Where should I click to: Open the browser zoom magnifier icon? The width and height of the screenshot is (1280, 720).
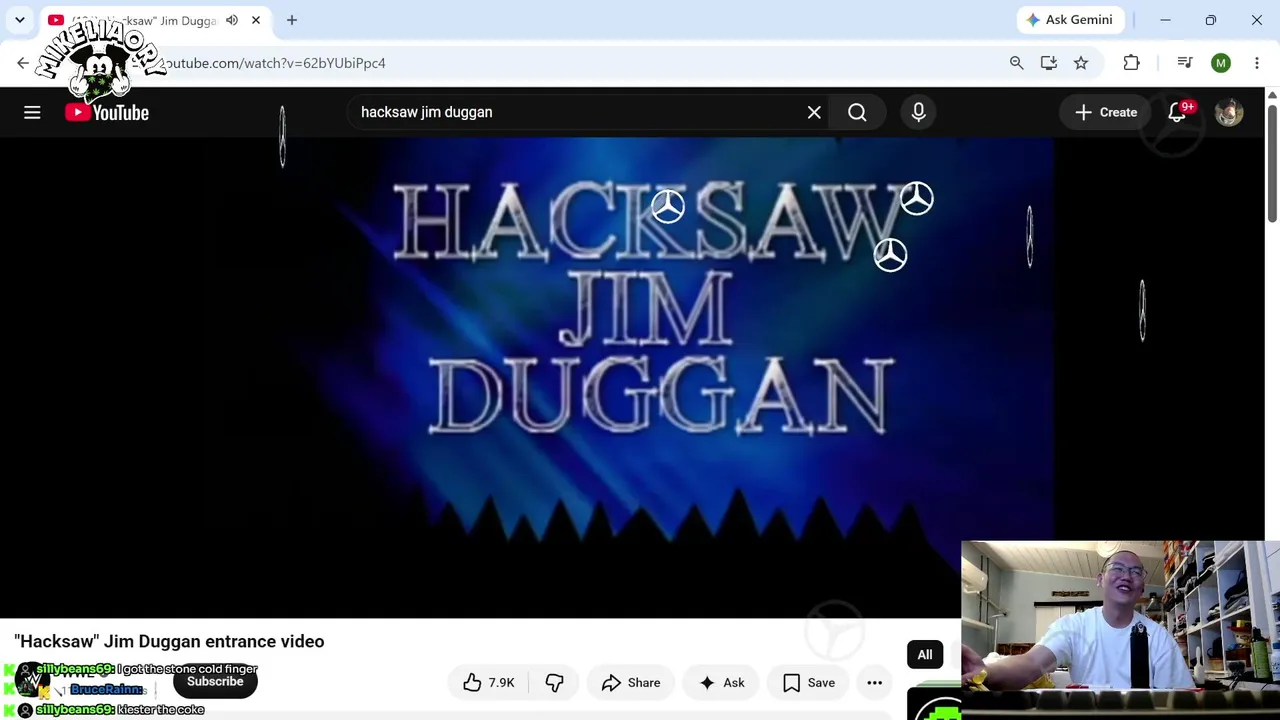[x=1017, y=63]
